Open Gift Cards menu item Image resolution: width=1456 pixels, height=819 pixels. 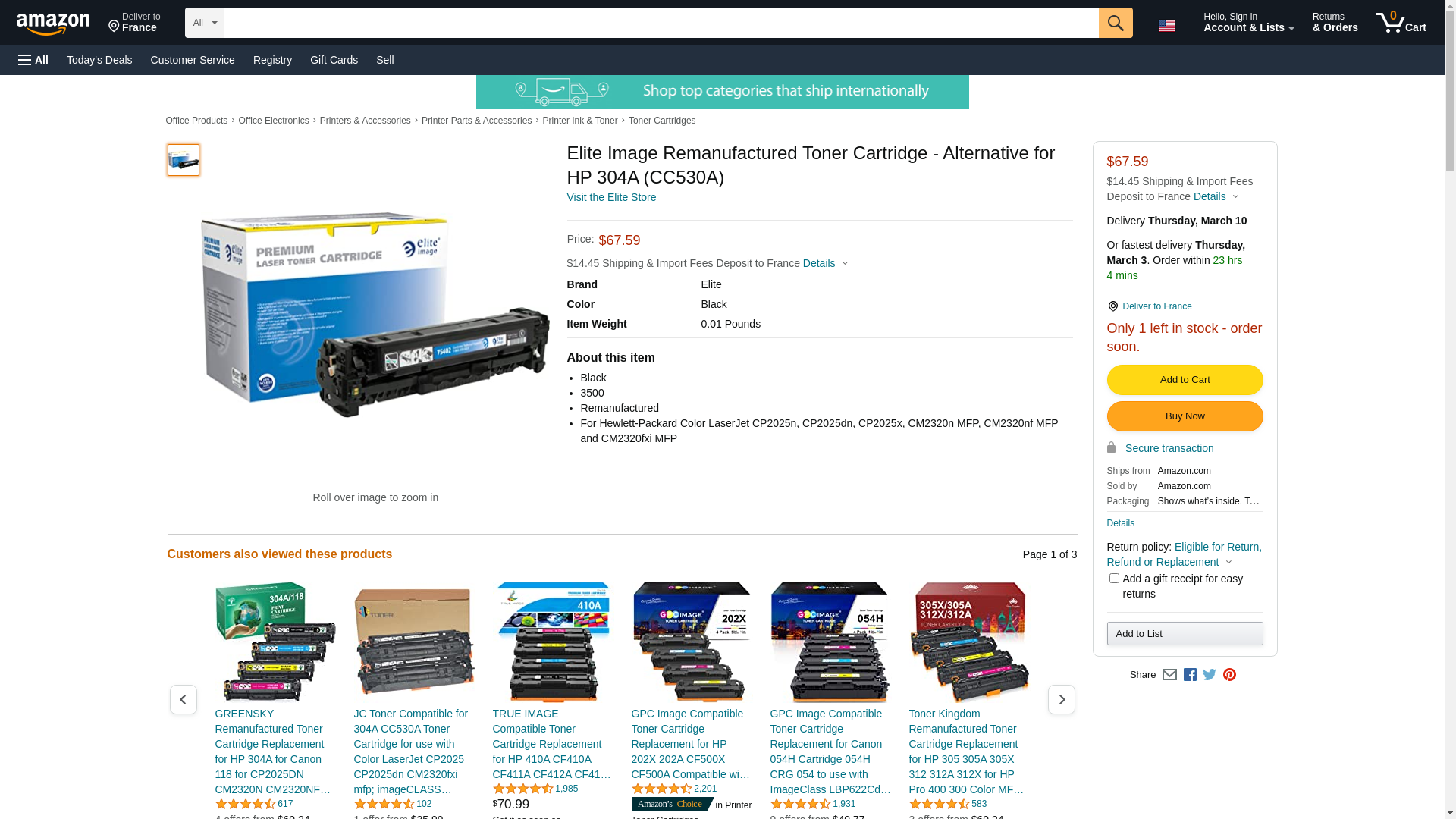[x=334, y=60]
